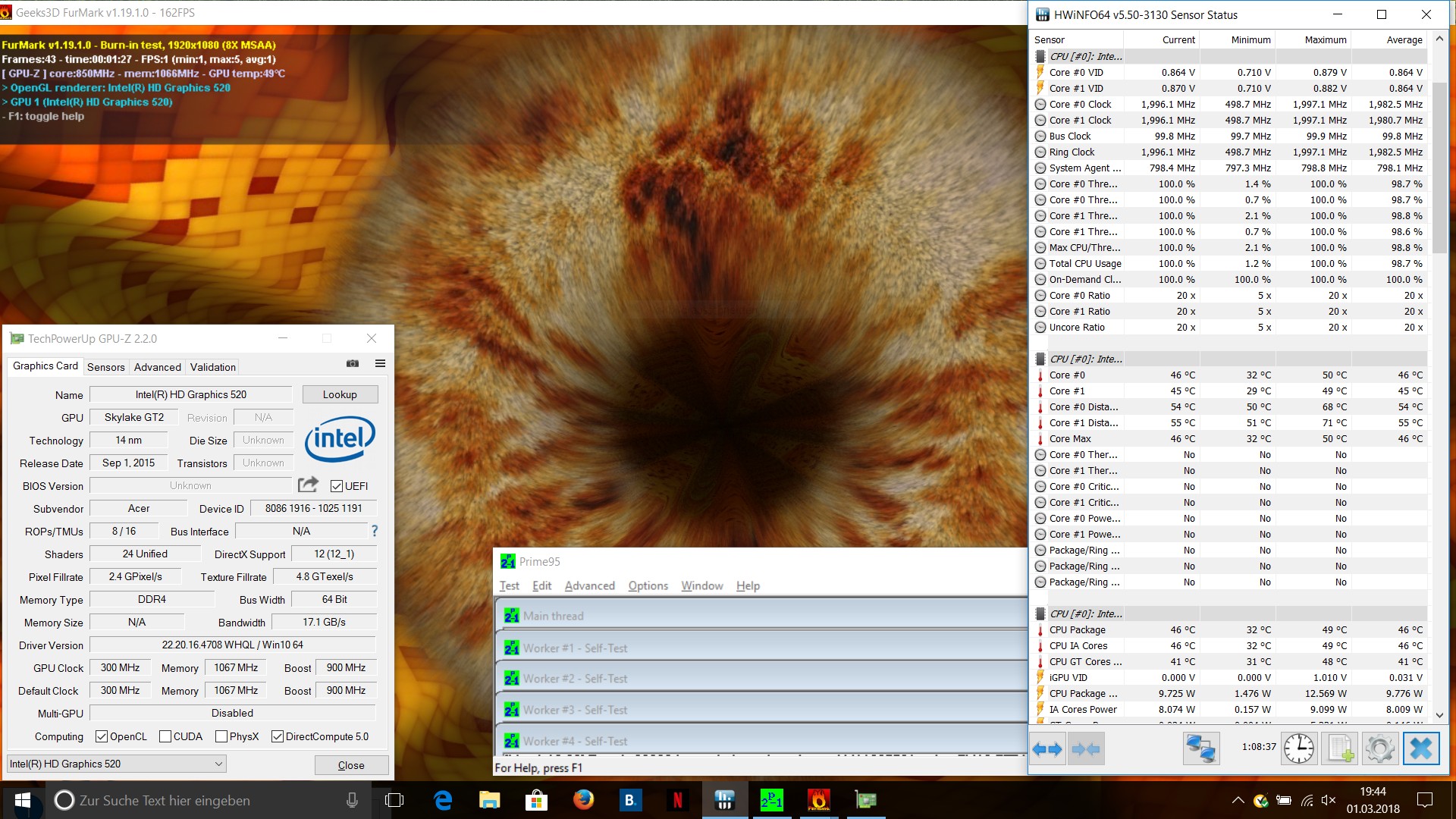Toggle the PhysX checkbox
This screenshot has width=1456, height=819.
coord(221,736)
